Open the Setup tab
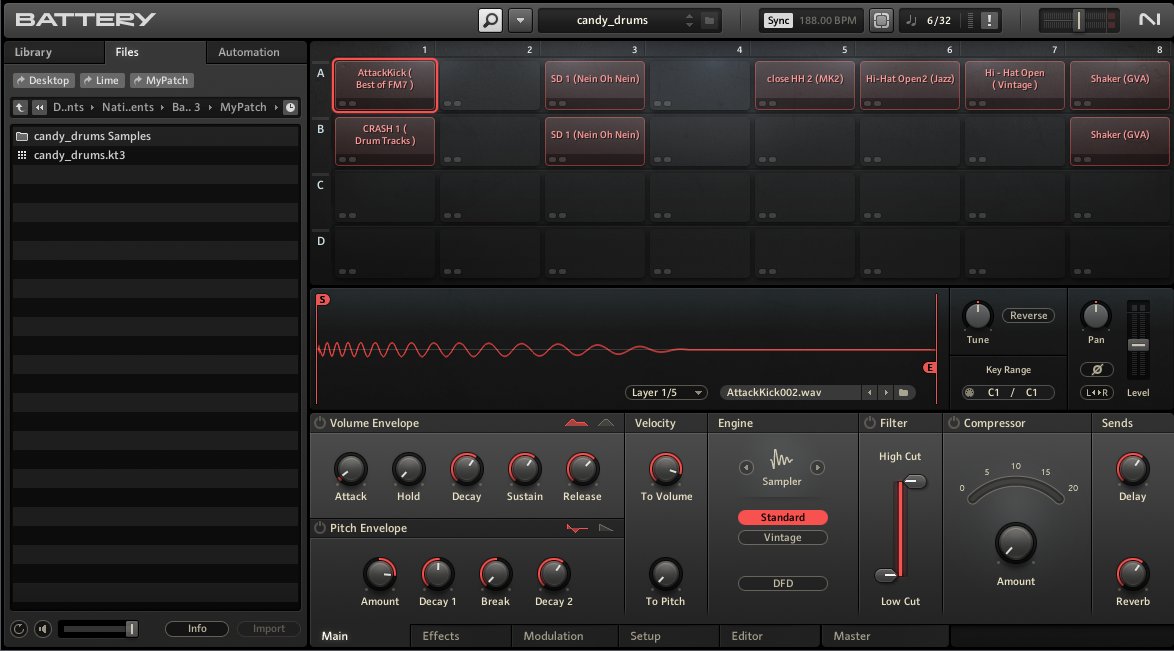The width and height of the screenshot is (1174, 651). (x=645, y=636)
